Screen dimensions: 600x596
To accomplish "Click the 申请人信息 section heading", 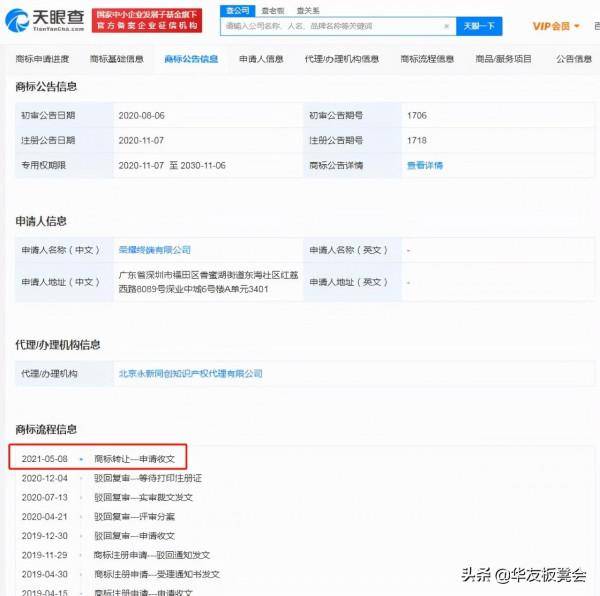I will [41, 221].
